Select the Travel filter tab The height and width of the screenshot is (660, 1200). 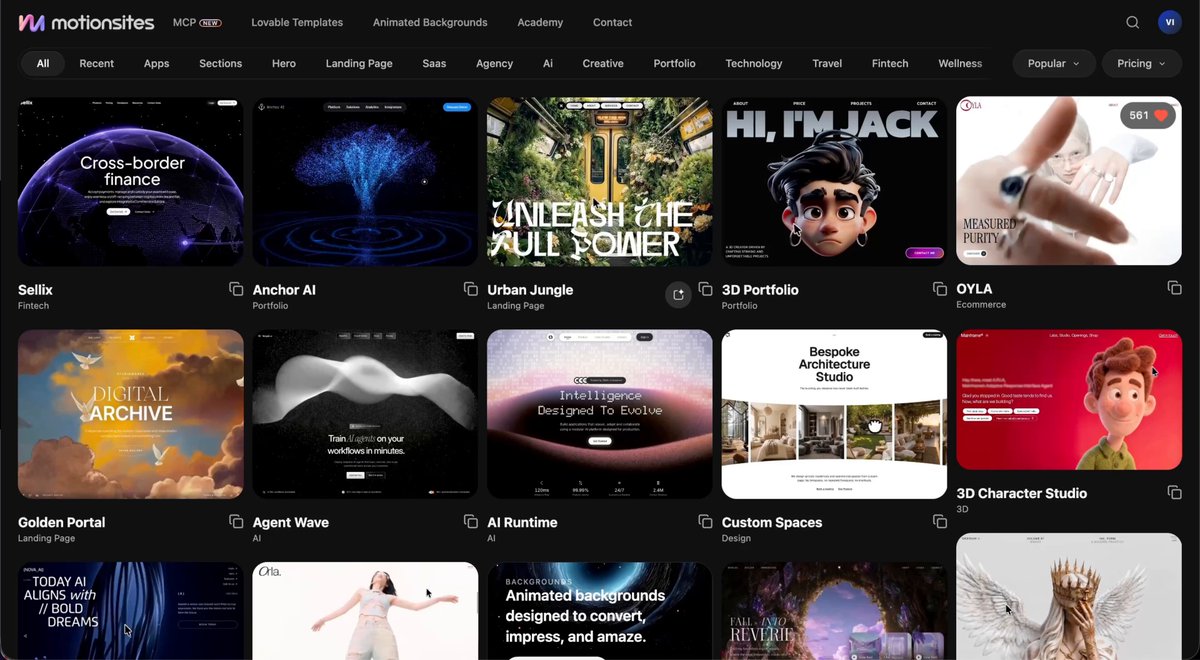tap(827, 63)
